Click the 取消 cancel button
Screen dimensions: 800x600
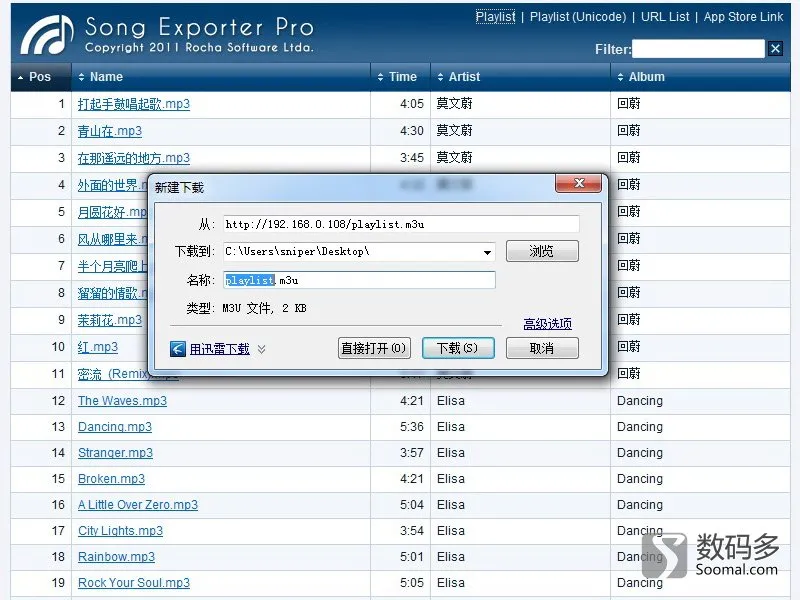click(542, 348)
